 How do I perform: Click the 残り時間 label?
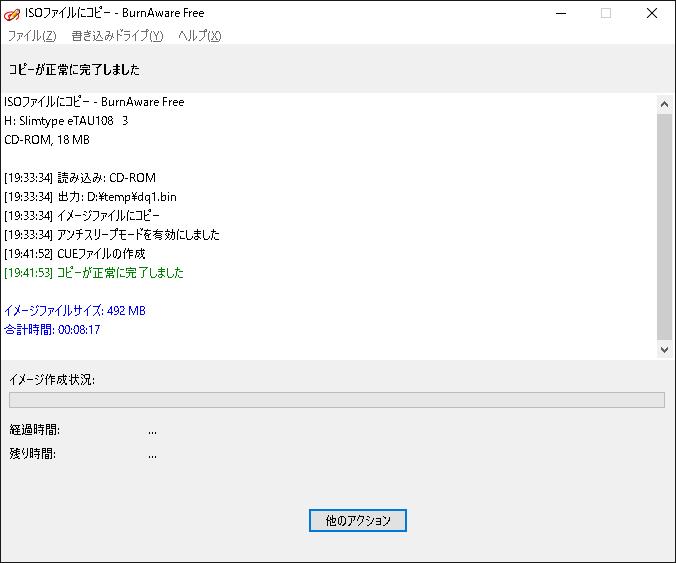coord(32,454)
